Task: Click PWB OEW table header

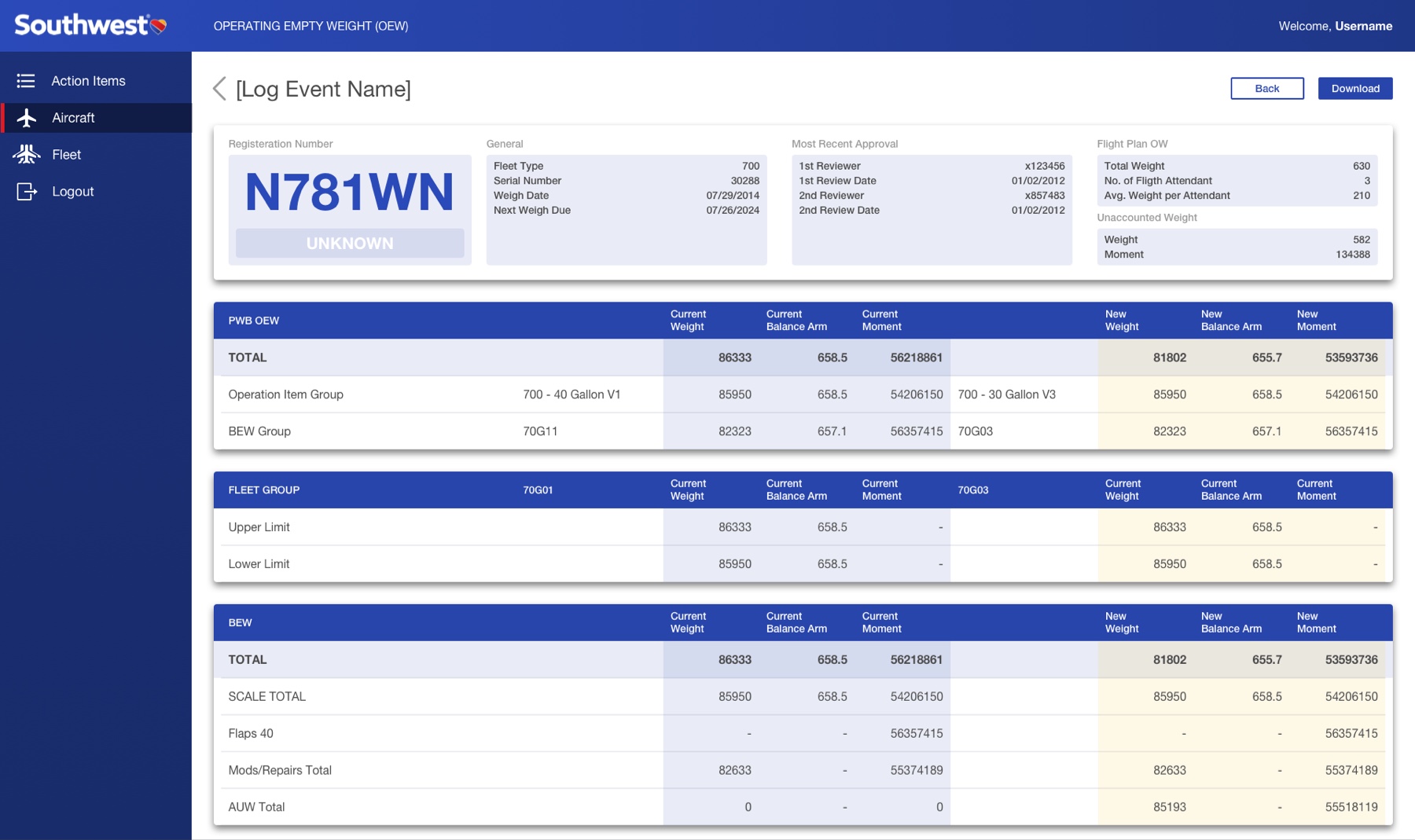Action: click(254, 321)
